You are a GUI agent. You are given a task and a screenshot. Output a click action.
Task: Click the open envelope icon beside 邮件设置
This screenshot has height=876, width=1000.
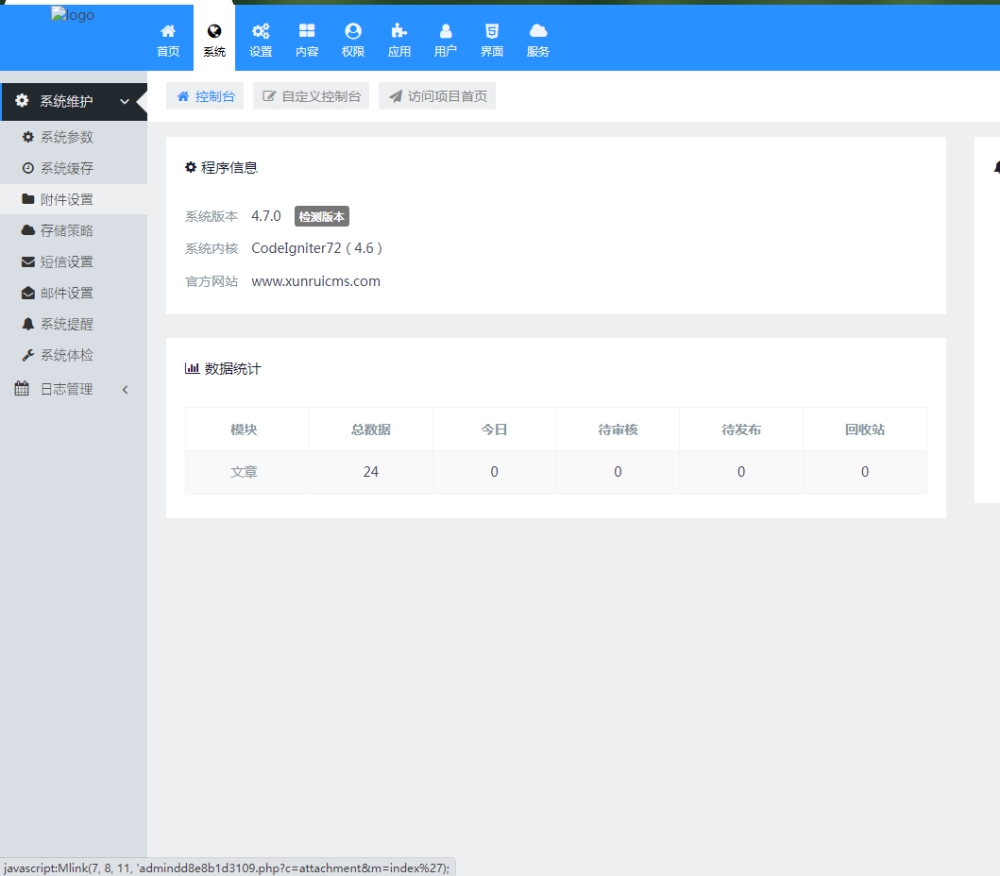click(x=28, y=293)
